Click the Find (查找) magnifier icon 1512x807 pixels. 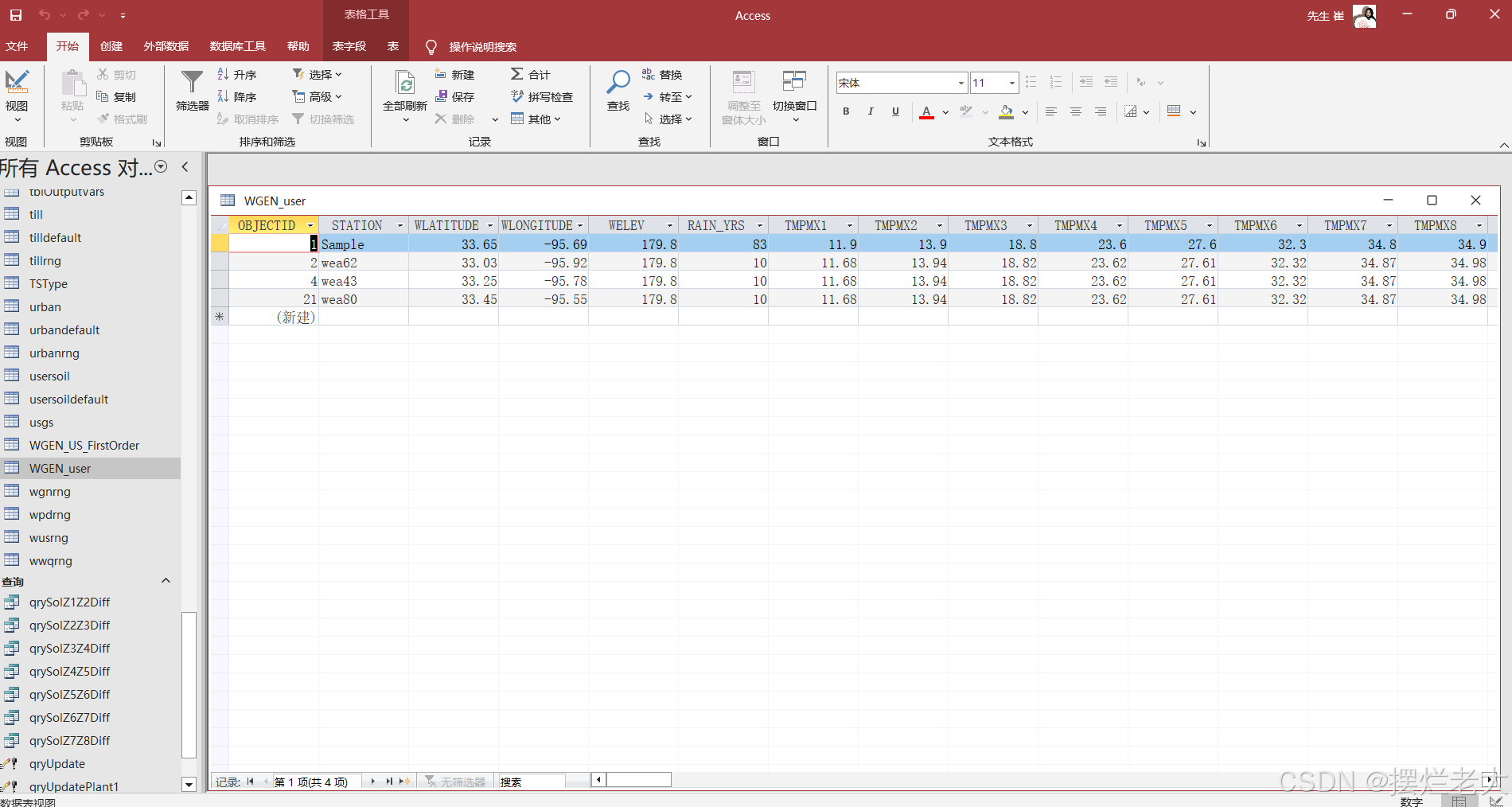click(618, 82)
